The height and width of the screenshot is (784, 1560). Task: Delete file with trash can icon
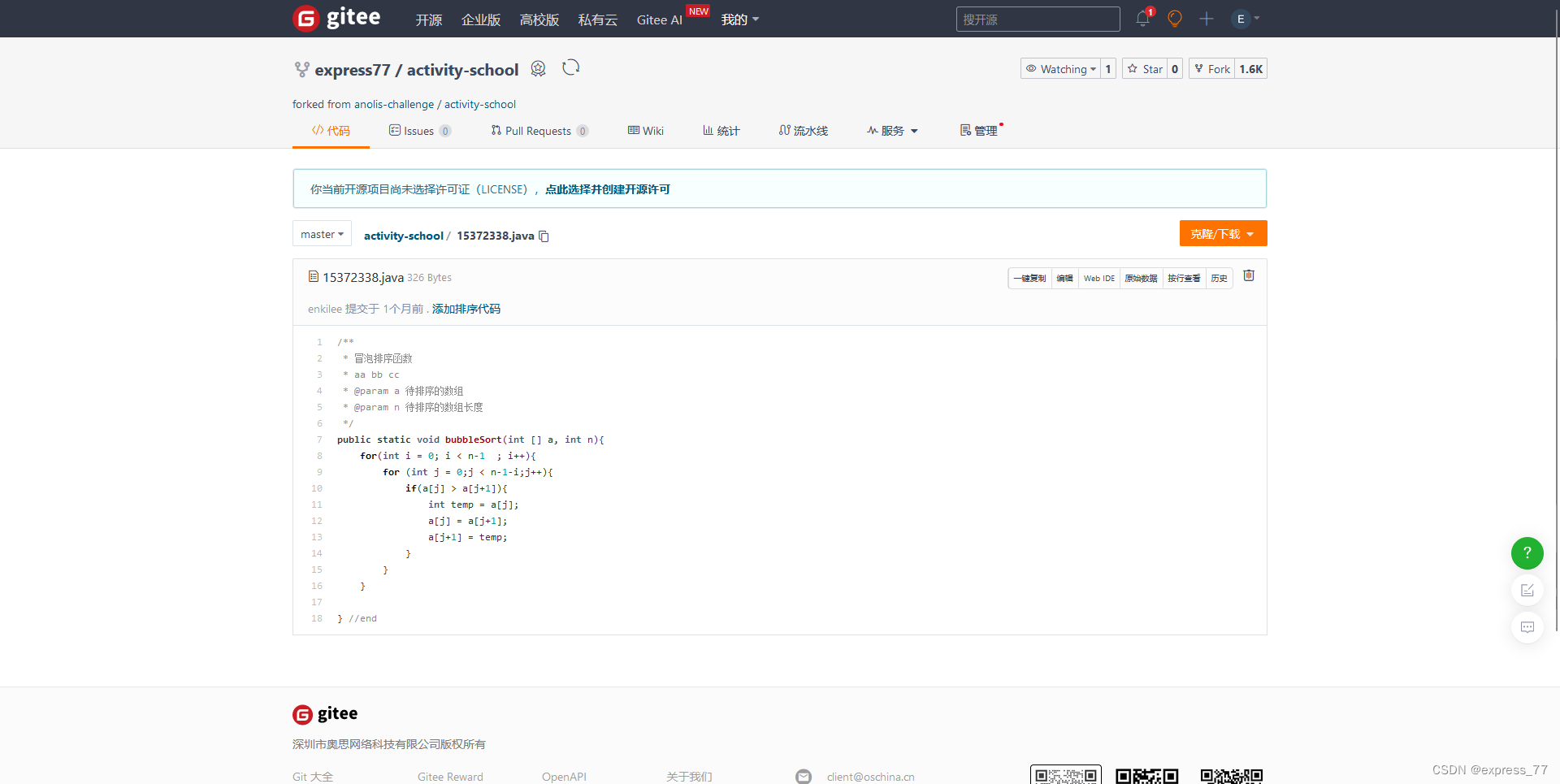1249,276
